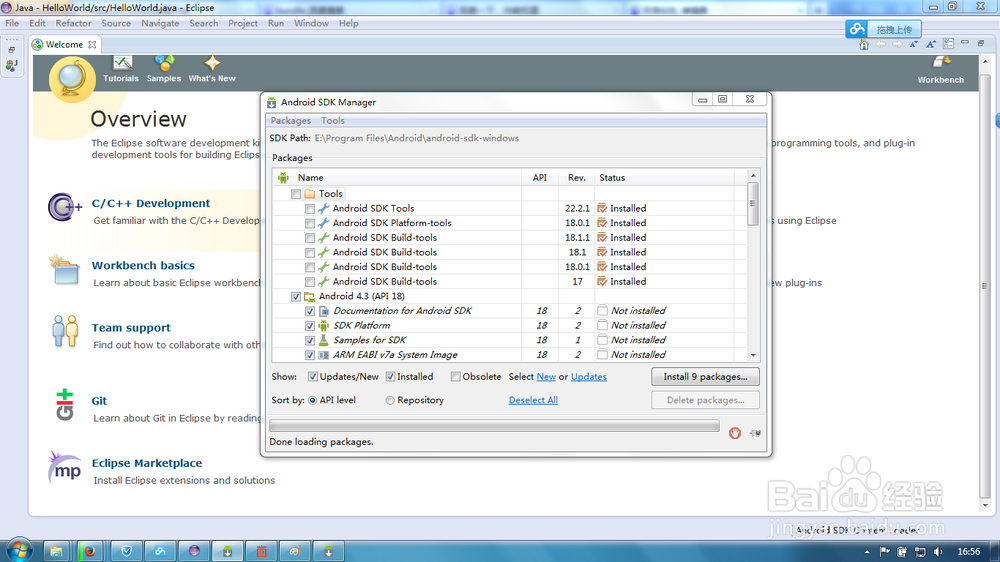Click the Welcome toolbar Home icon

pyautogui.click(x=864, y=44)
